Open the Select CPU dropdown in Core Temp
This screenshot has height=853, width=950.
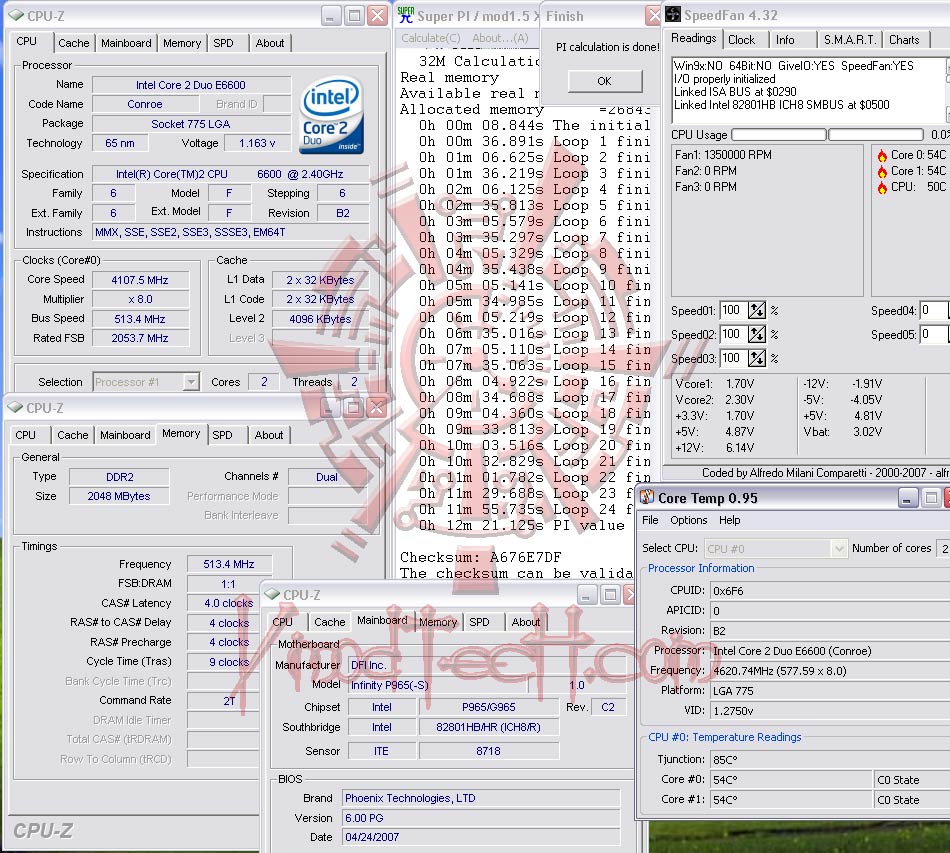[x=839, y=548]
